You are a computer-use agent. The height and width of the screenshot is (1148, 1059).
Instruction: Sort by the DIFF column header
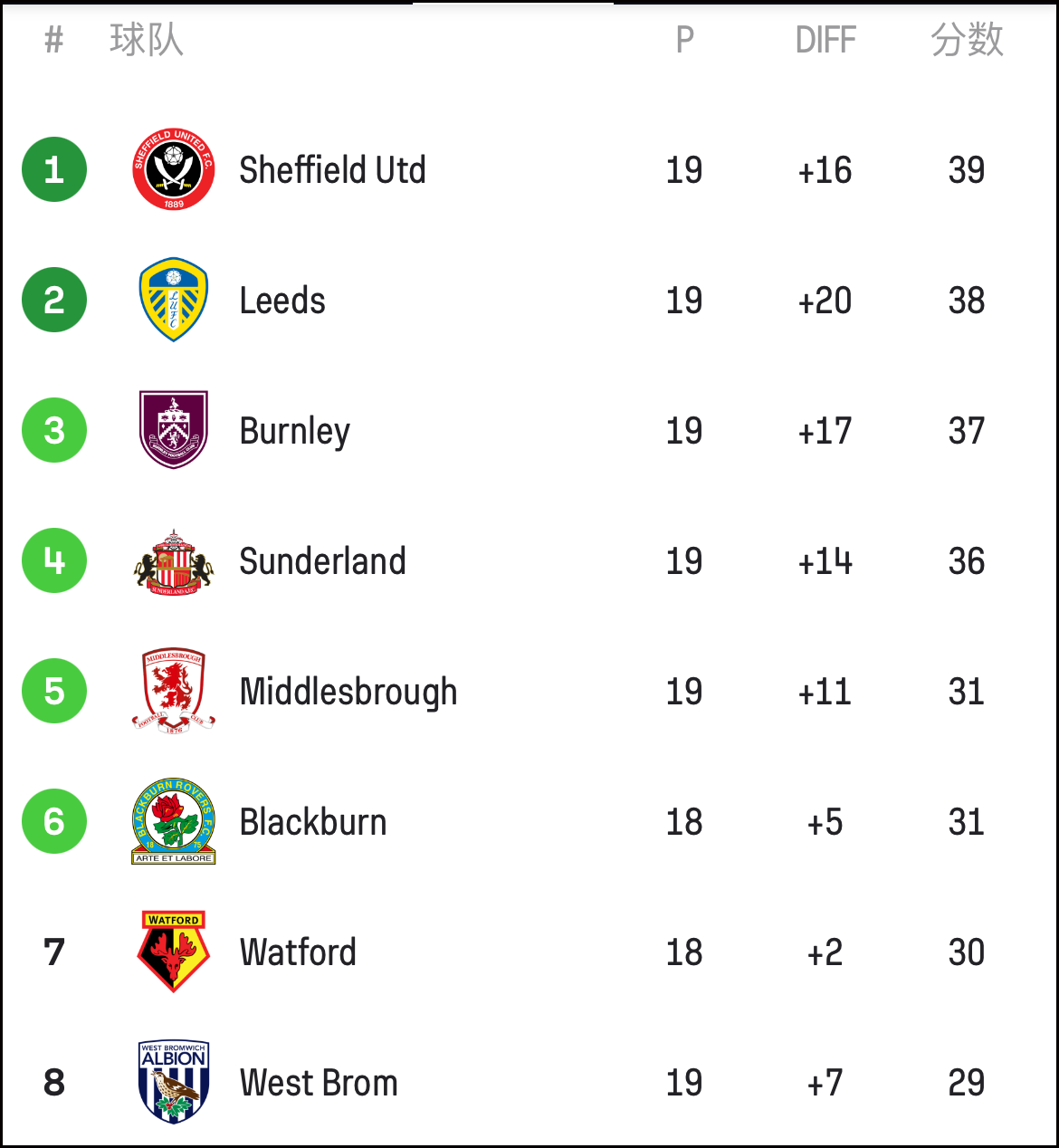825,40
